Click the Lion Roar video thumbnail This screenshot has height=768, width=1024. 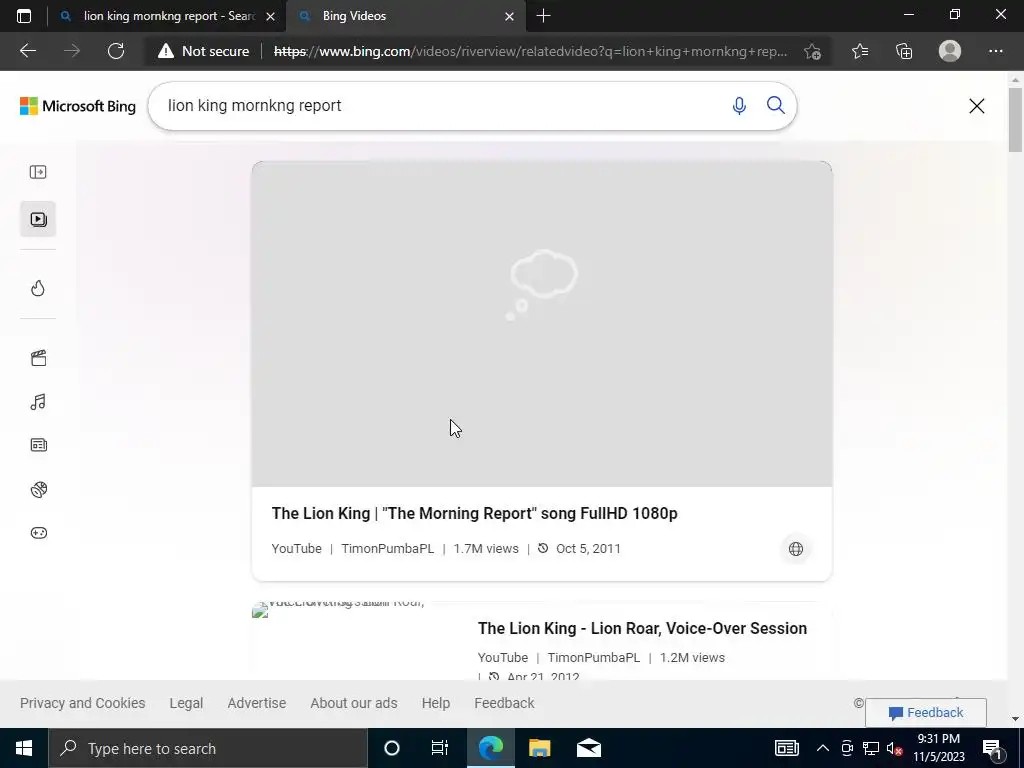pyautogui.click(x=357, y=640)
